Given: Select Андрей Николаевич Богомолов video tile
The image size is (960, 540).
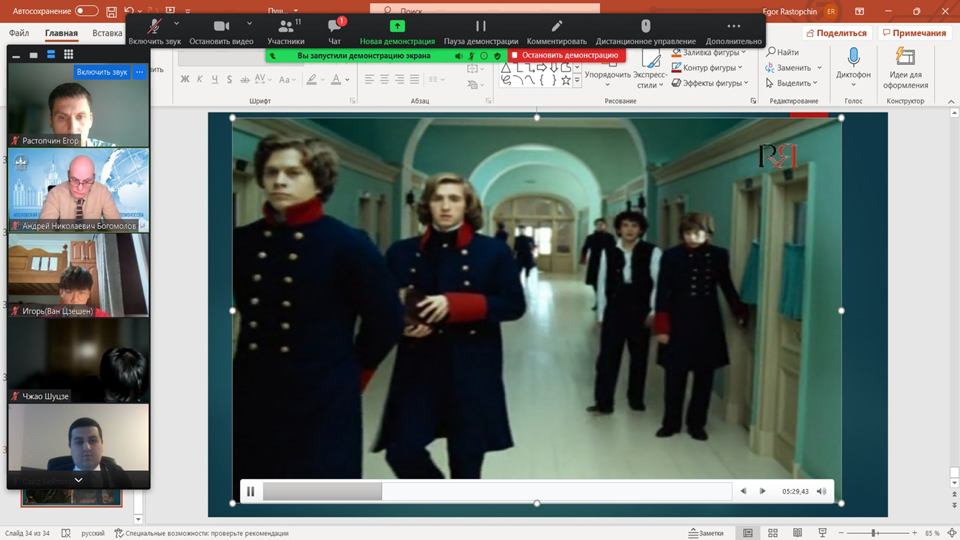Looking at the screenshot, I should [x=78, y=190].
